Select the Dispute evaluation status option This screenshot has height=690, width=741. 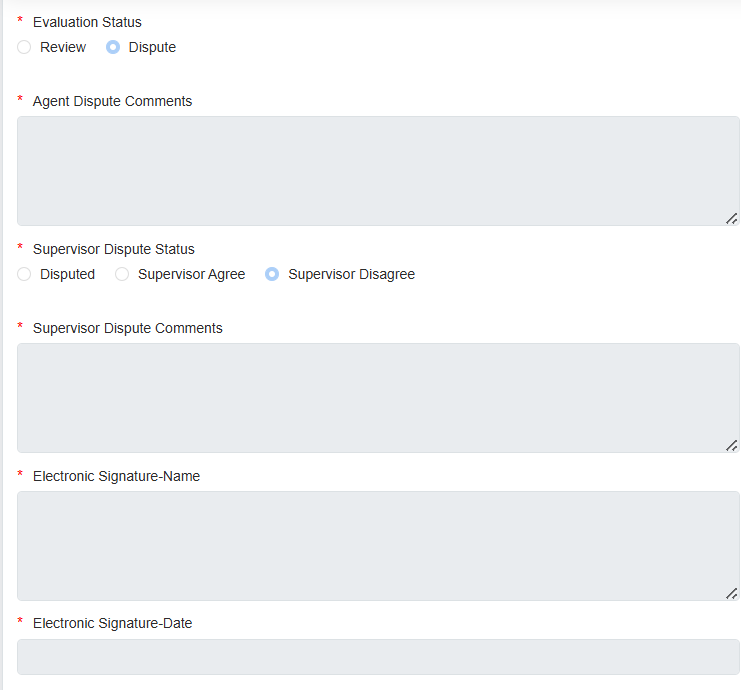[113, 47]
